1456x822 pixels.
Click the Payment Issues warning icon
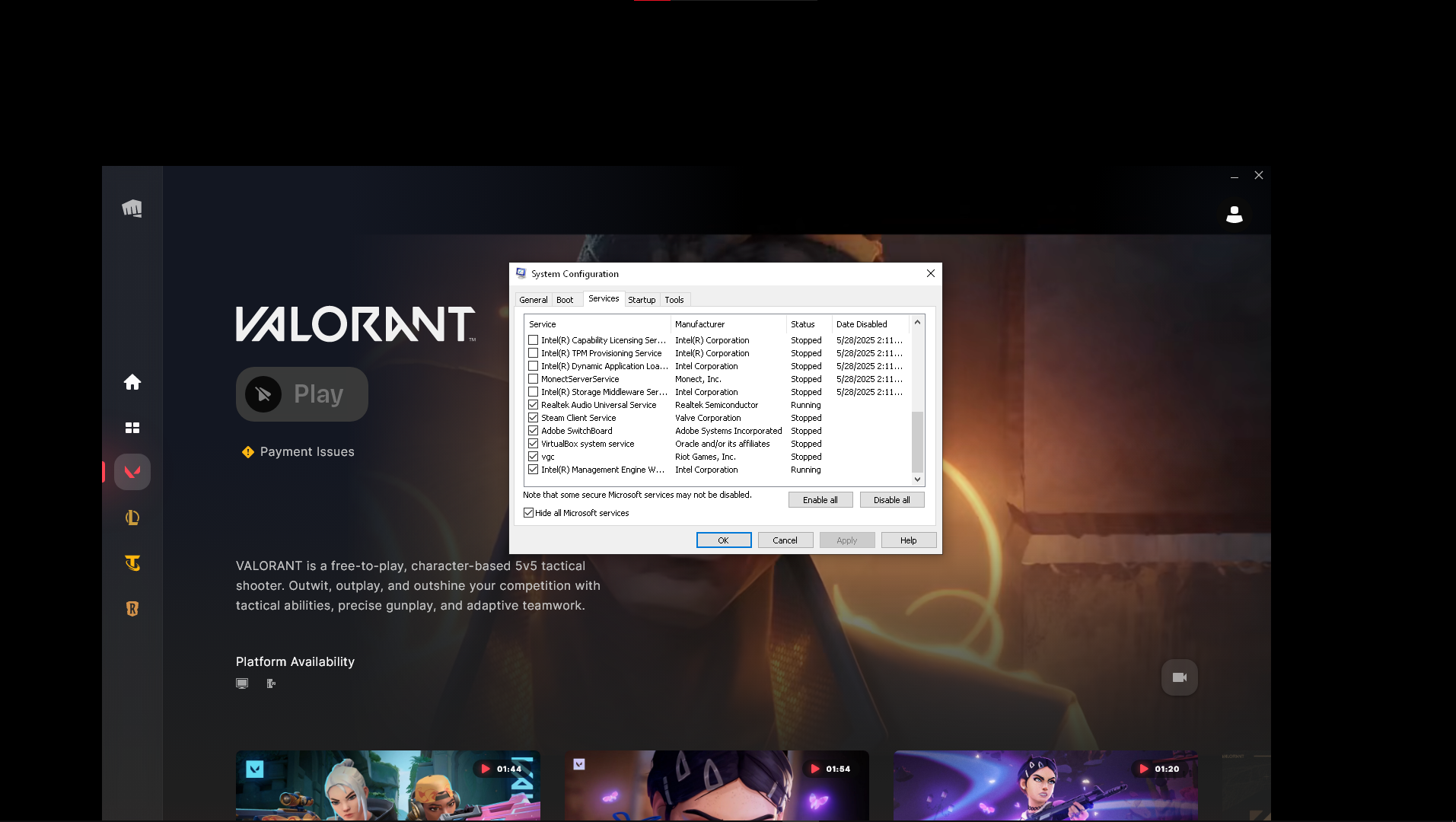click(248, 452)
